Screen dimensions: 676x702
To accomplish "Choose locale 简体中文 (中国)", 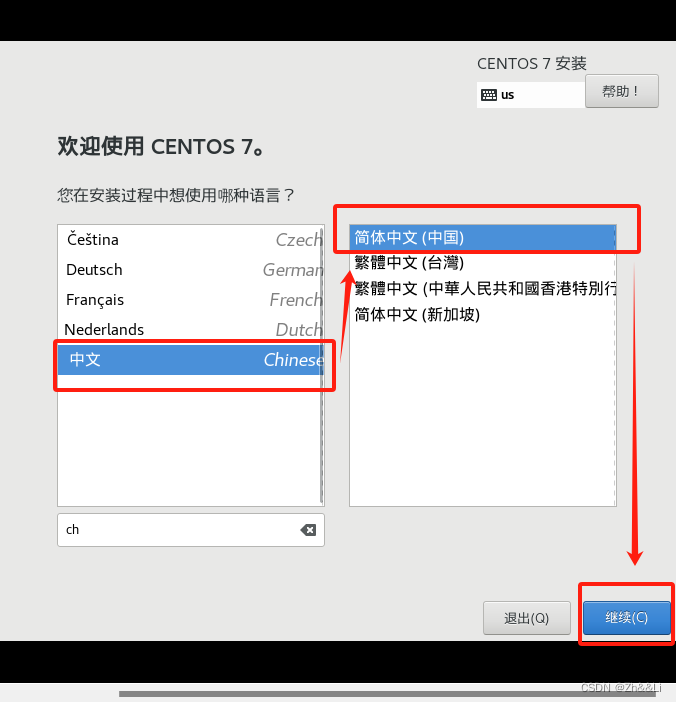I will 482,237.
